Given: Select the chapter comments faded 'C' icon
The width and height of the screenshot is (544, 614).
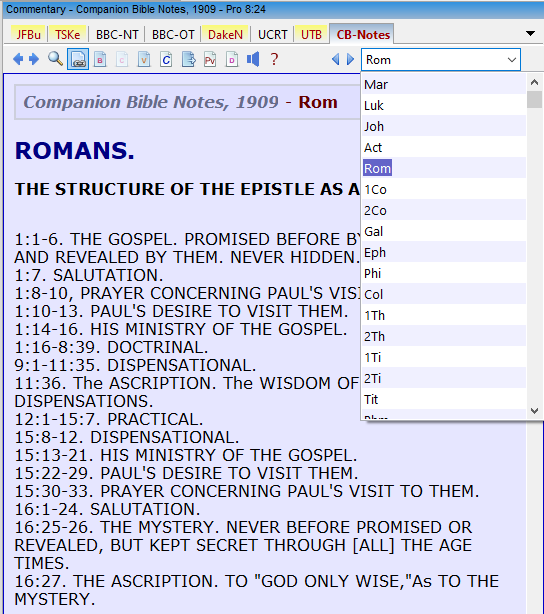Looking at the screenshot, I should [x=122, y=60].
